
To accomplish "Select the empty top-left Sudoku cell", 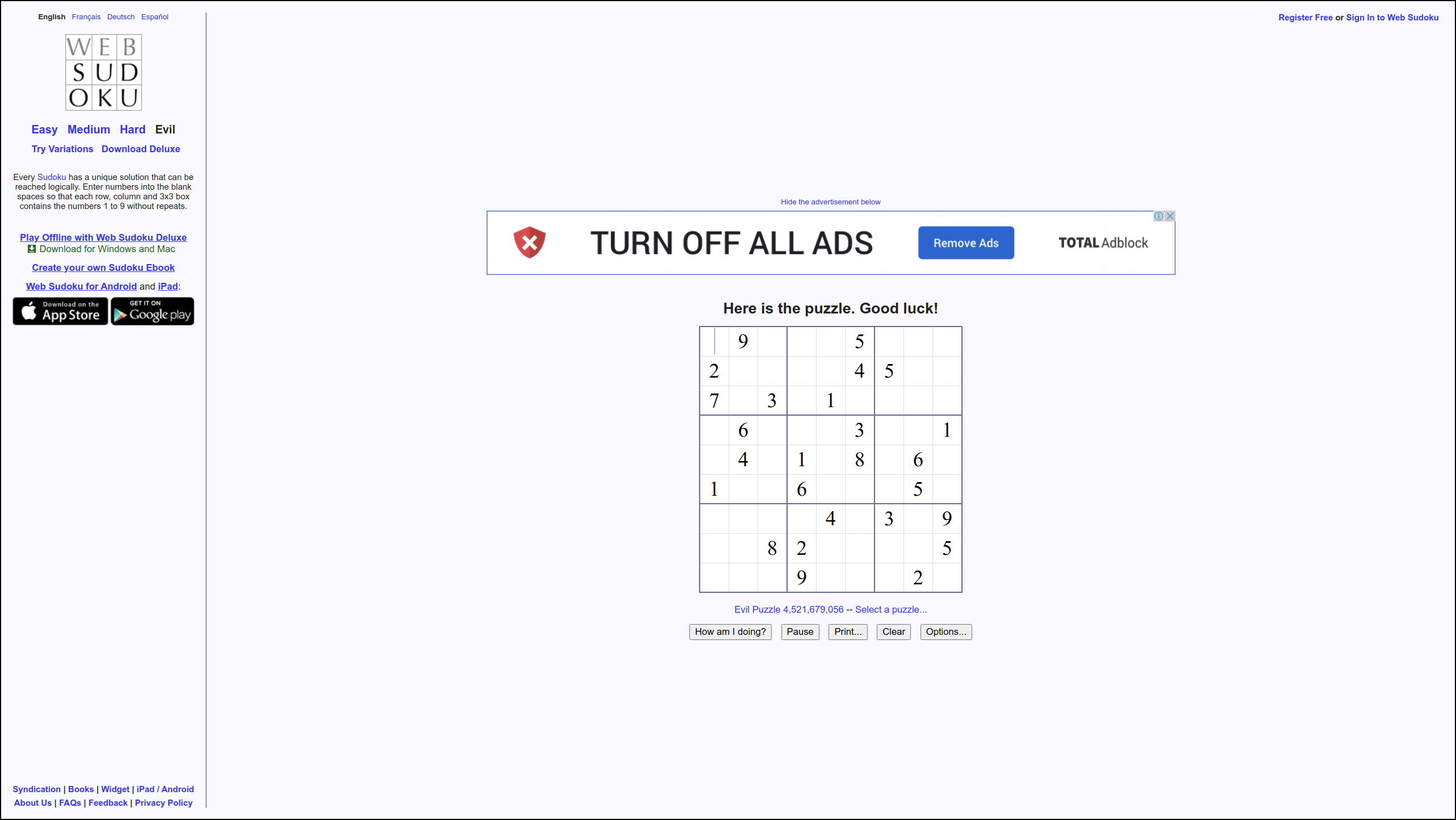I will (714, 341).
